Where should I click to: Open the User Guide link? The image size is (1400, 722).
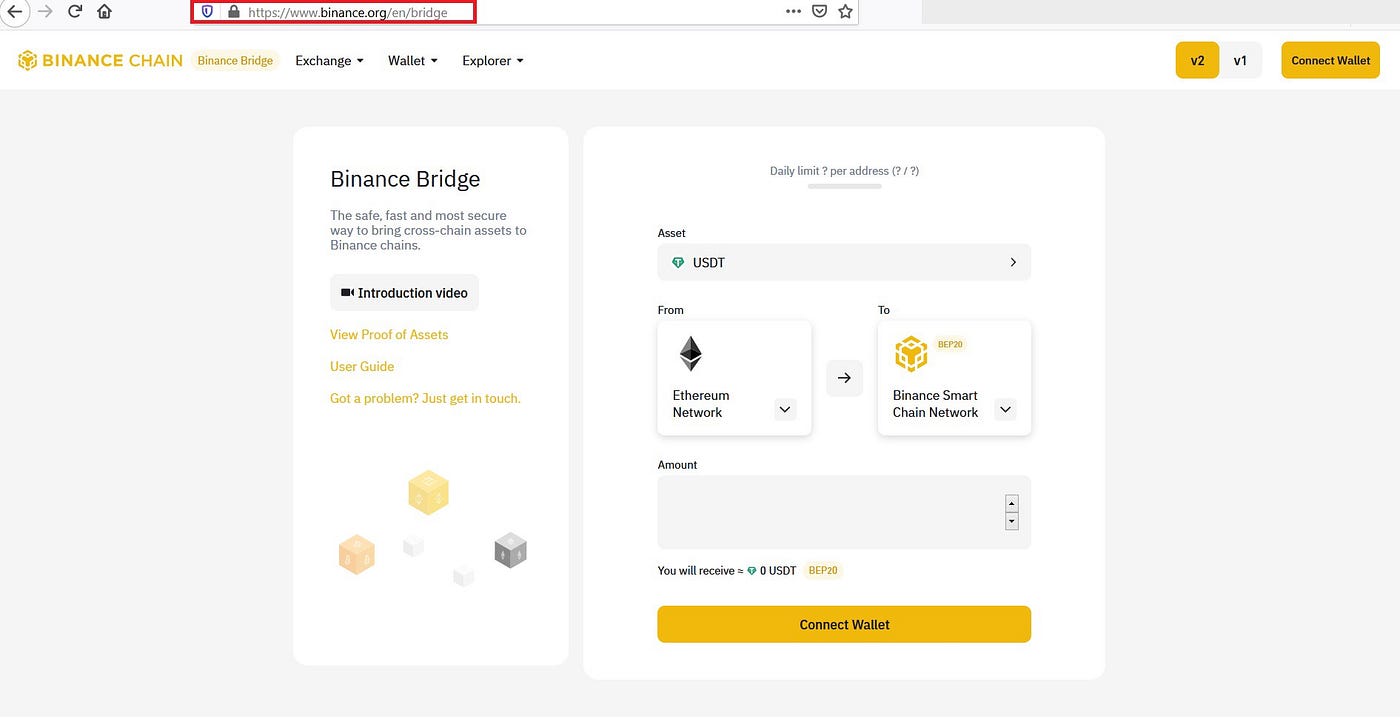(362, 367)
